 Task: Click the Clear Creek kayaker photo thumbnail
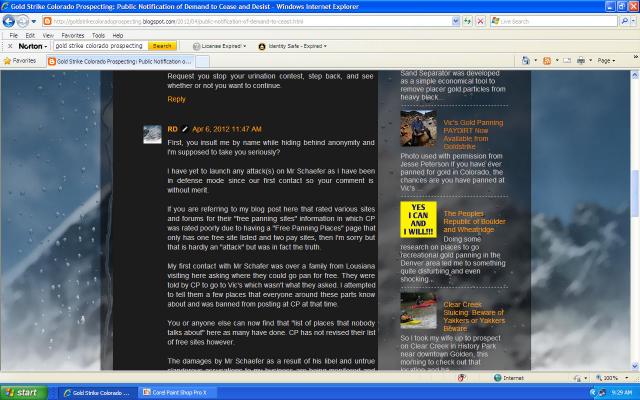tap(418, 311)
